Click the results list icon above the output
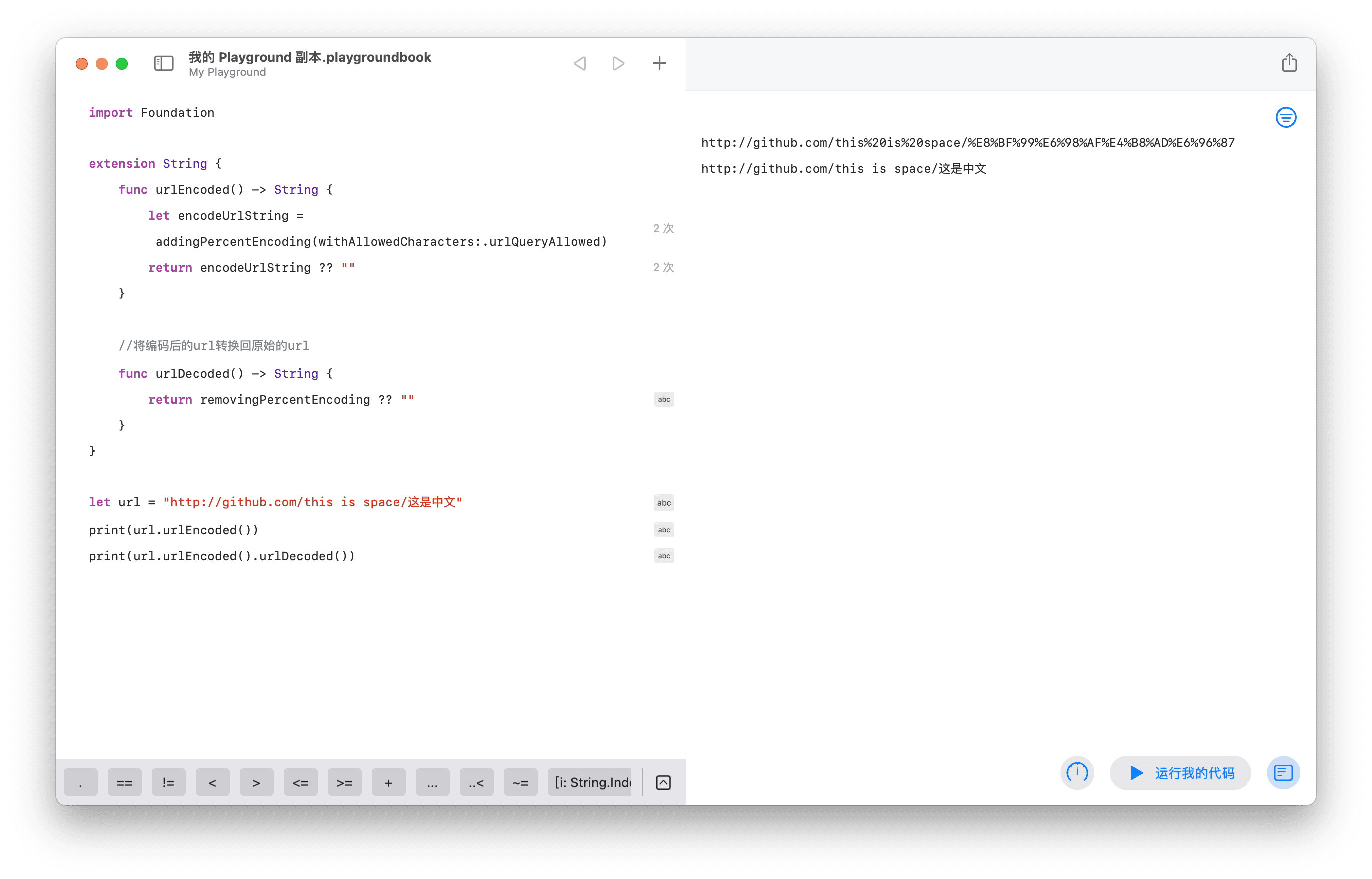The image size is (1372, 879). (x=1286, y=117)
